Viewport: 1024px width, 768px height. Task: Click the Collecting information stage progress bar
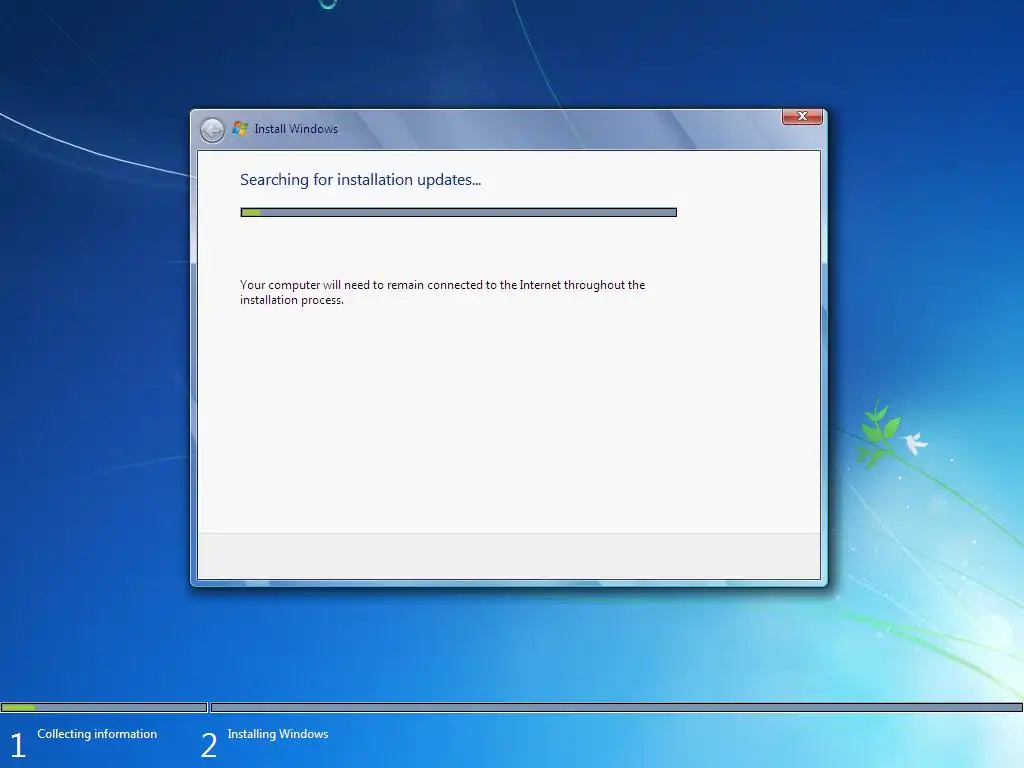104,707
